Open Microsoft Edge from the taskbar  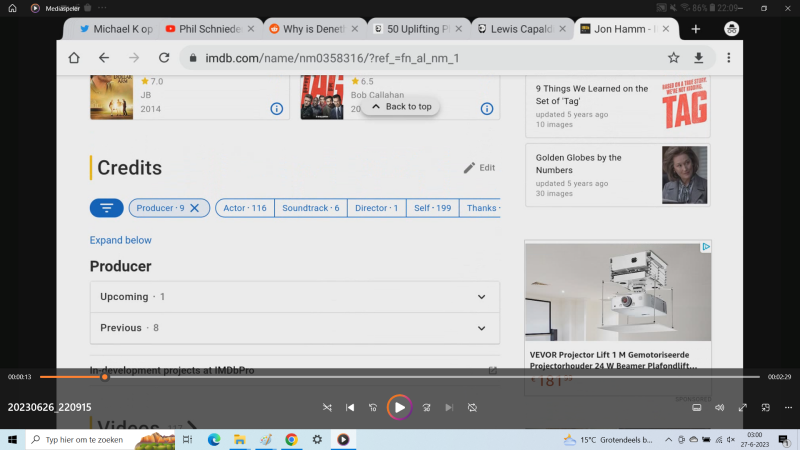tap(214, 439)
